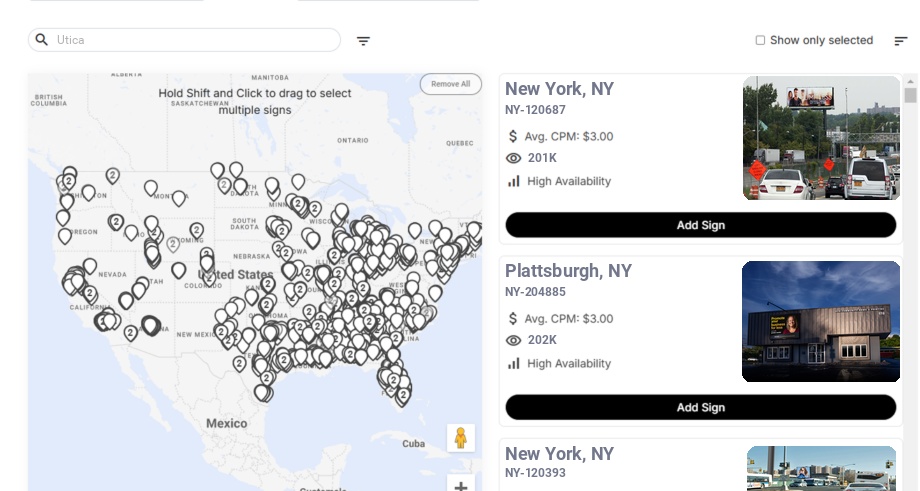
Task: Click the eye impressions icon for NY-120687
Action: [514, 158]
